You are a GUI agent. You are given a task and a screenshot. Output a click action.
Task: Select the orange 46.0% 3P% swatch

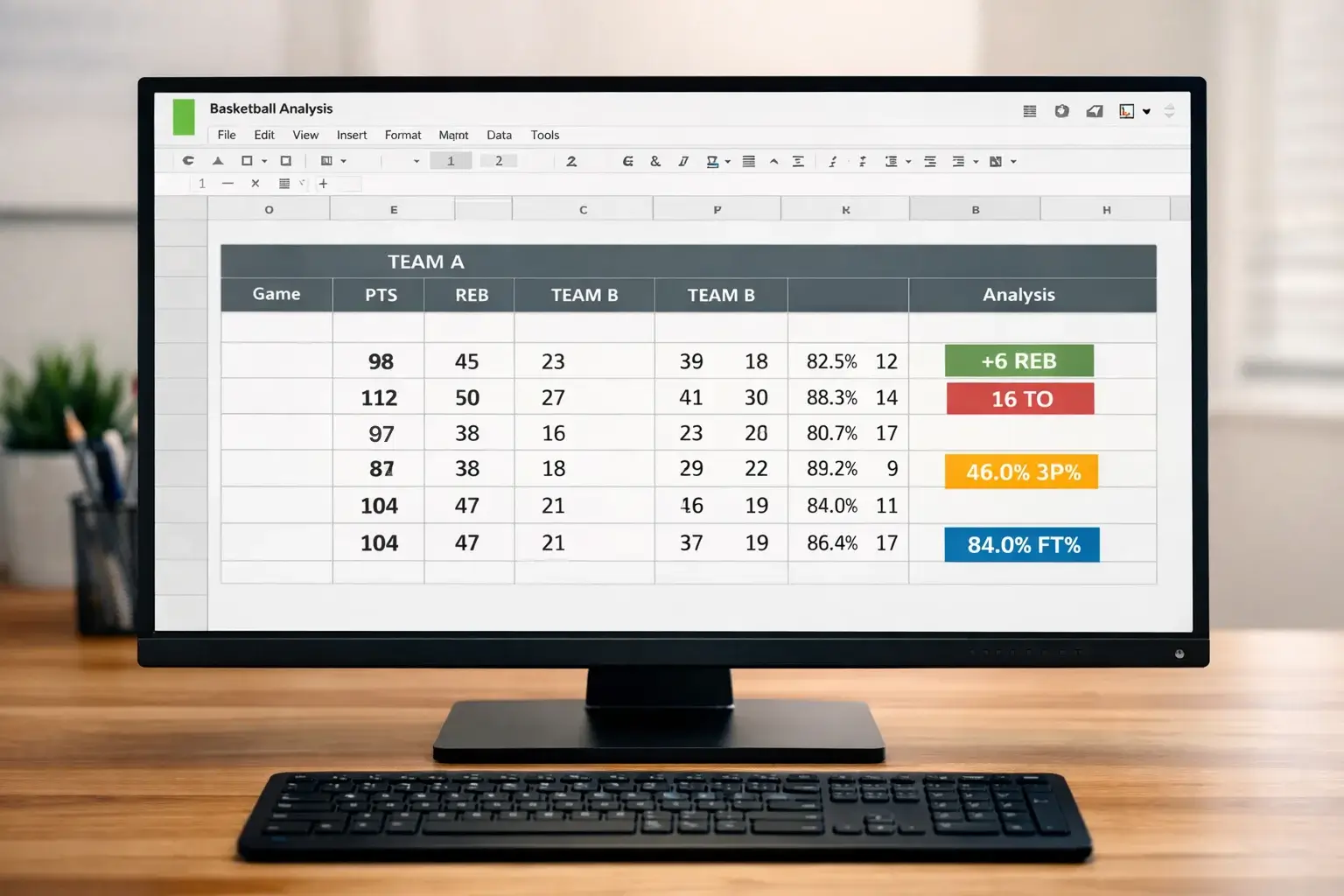[x=1021, y=472]
